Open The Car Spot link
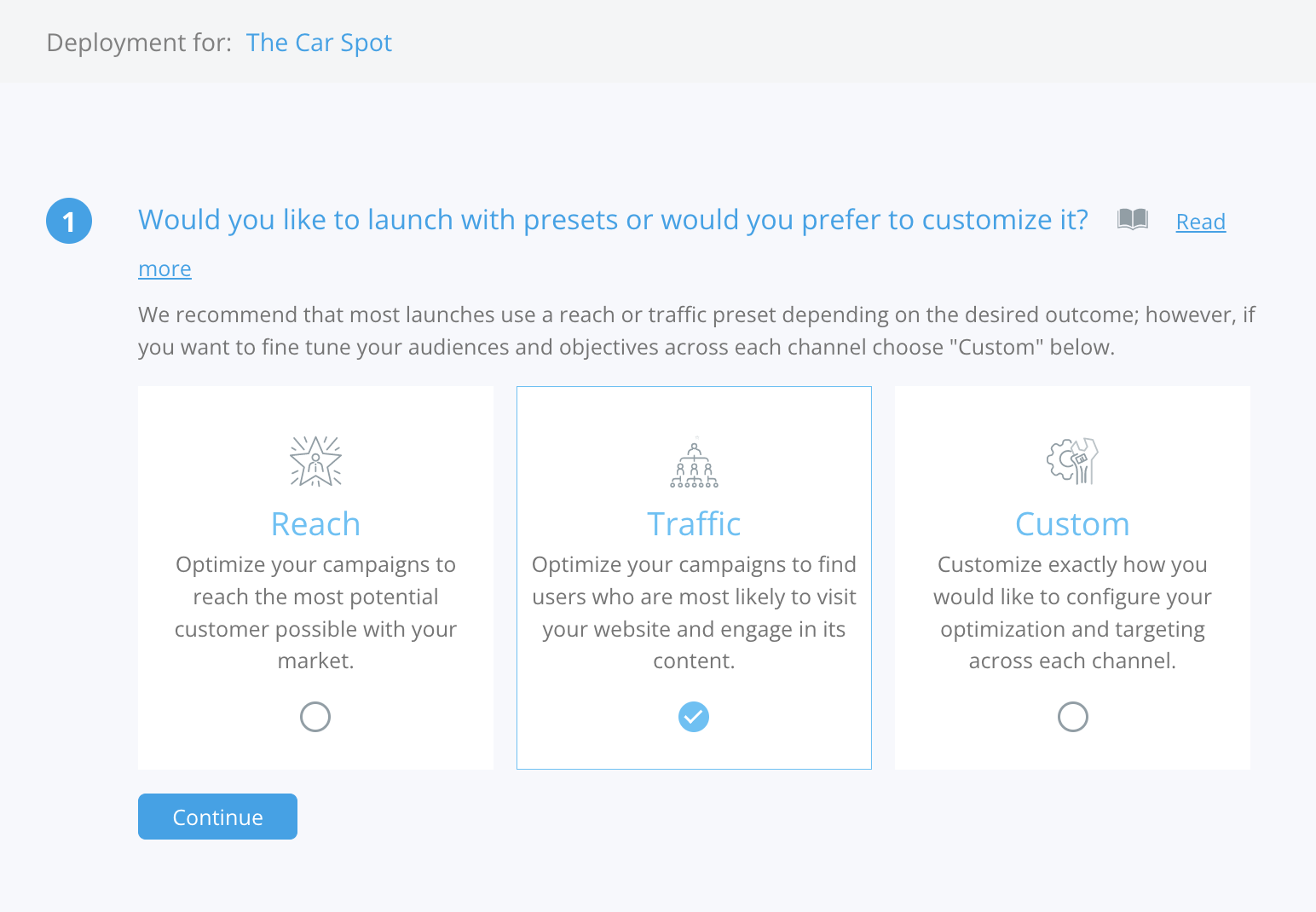 pos(319,43)
